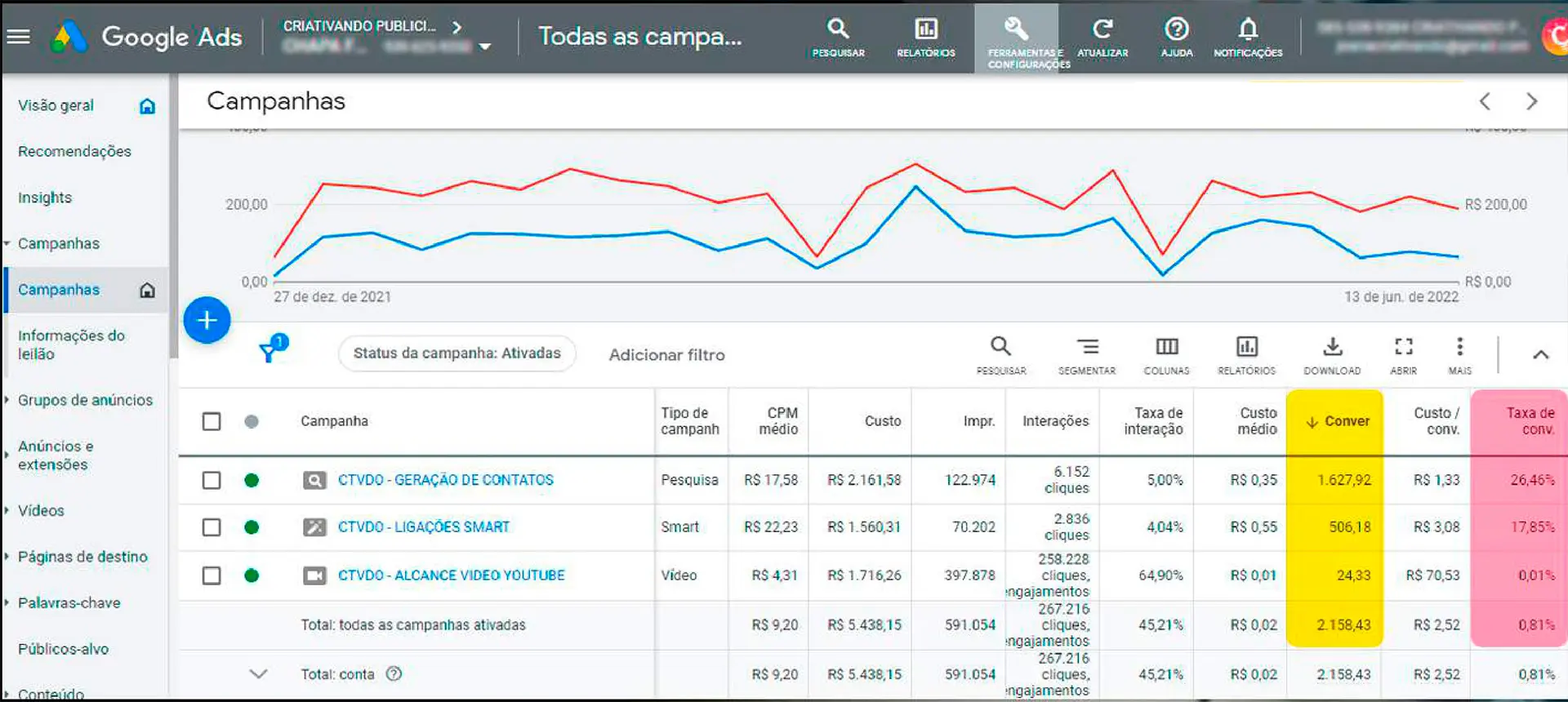This screenshot has width=1568, height=702.
Task: Click the Adicionar filtro field
Action: point(666,355)
